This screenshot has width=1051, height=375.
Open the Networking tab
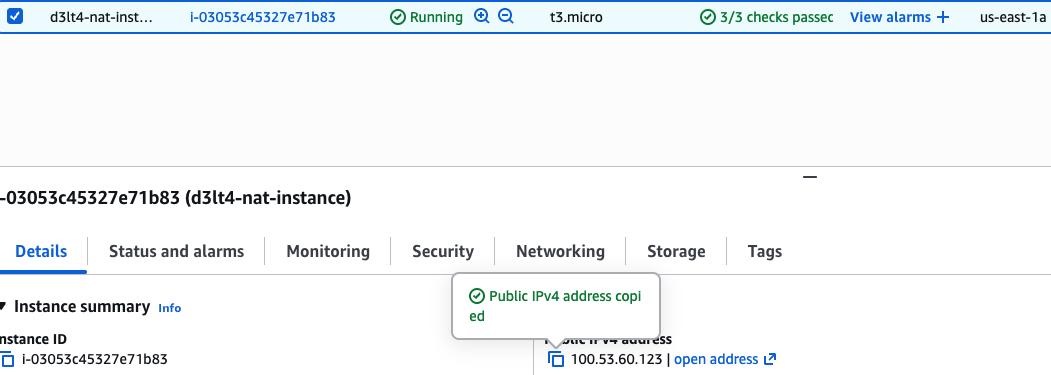coord(560,252)
